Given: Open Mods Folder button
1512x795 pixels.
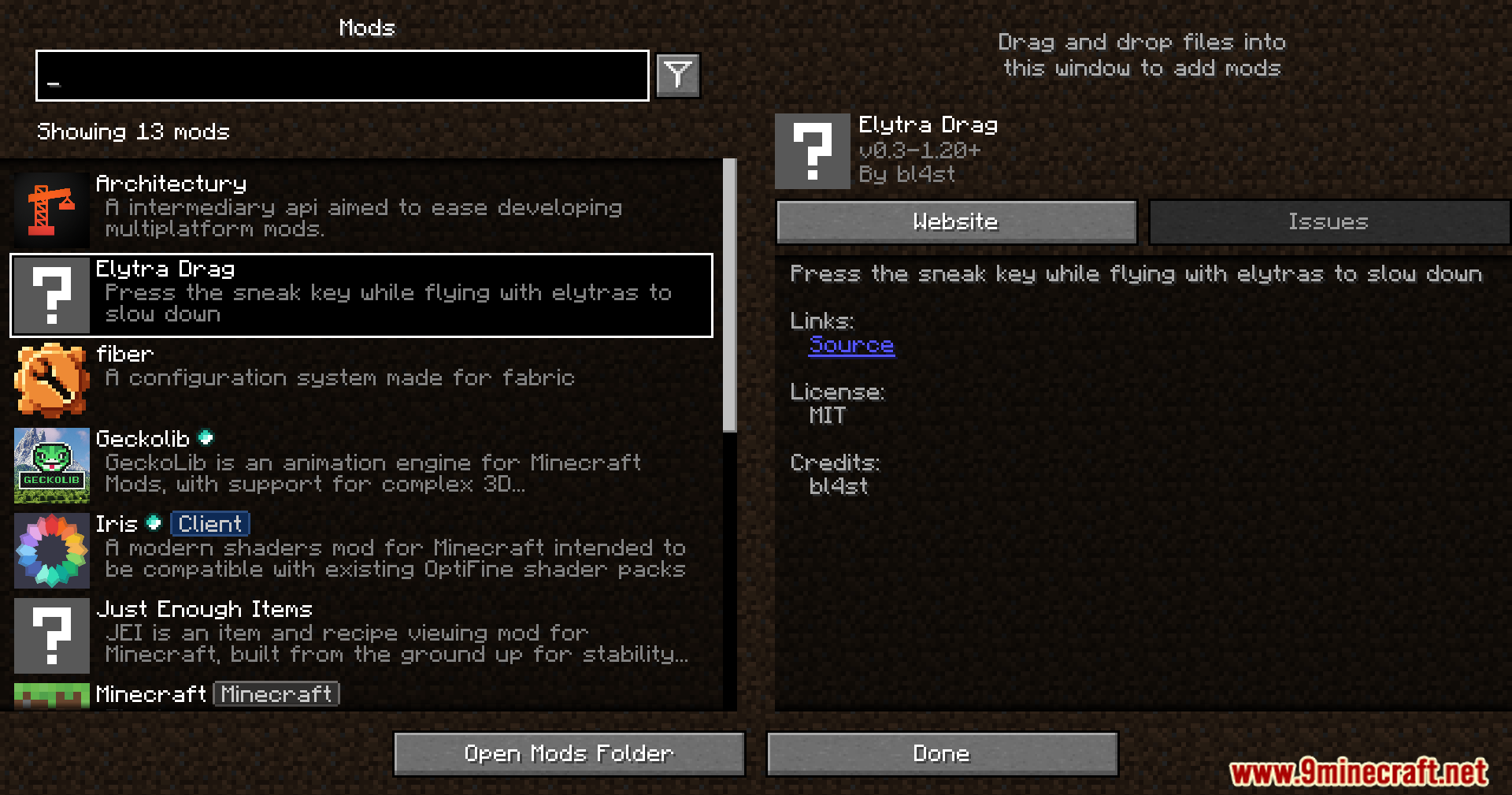Looking at the screenshot, I should [x=569, y=754].
